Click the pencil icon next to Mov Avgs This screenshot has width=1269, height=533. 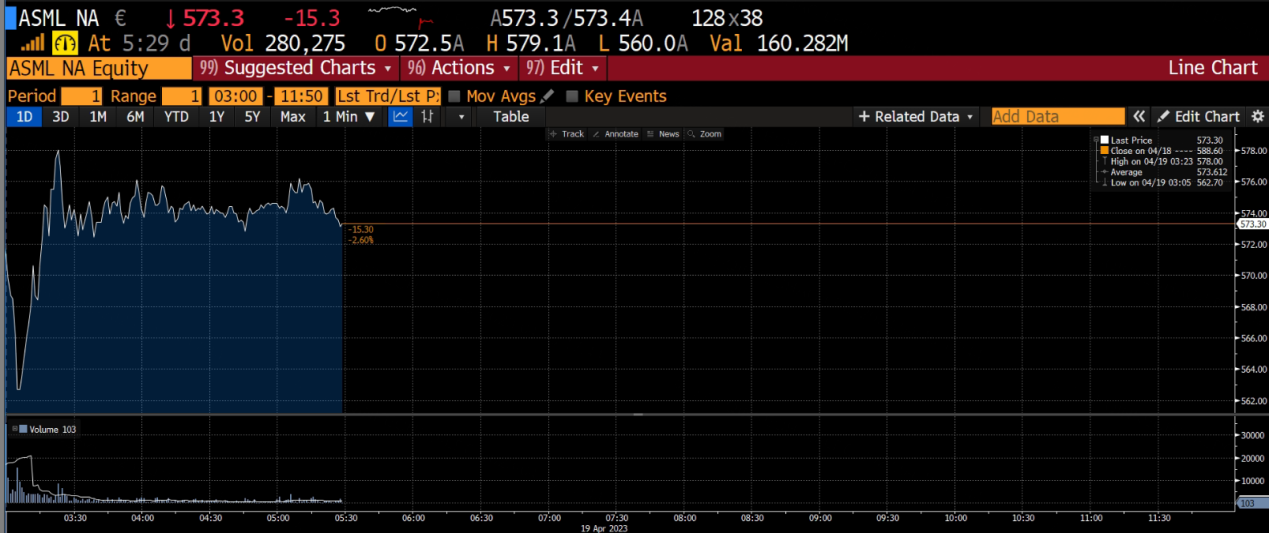click(546, 96)
